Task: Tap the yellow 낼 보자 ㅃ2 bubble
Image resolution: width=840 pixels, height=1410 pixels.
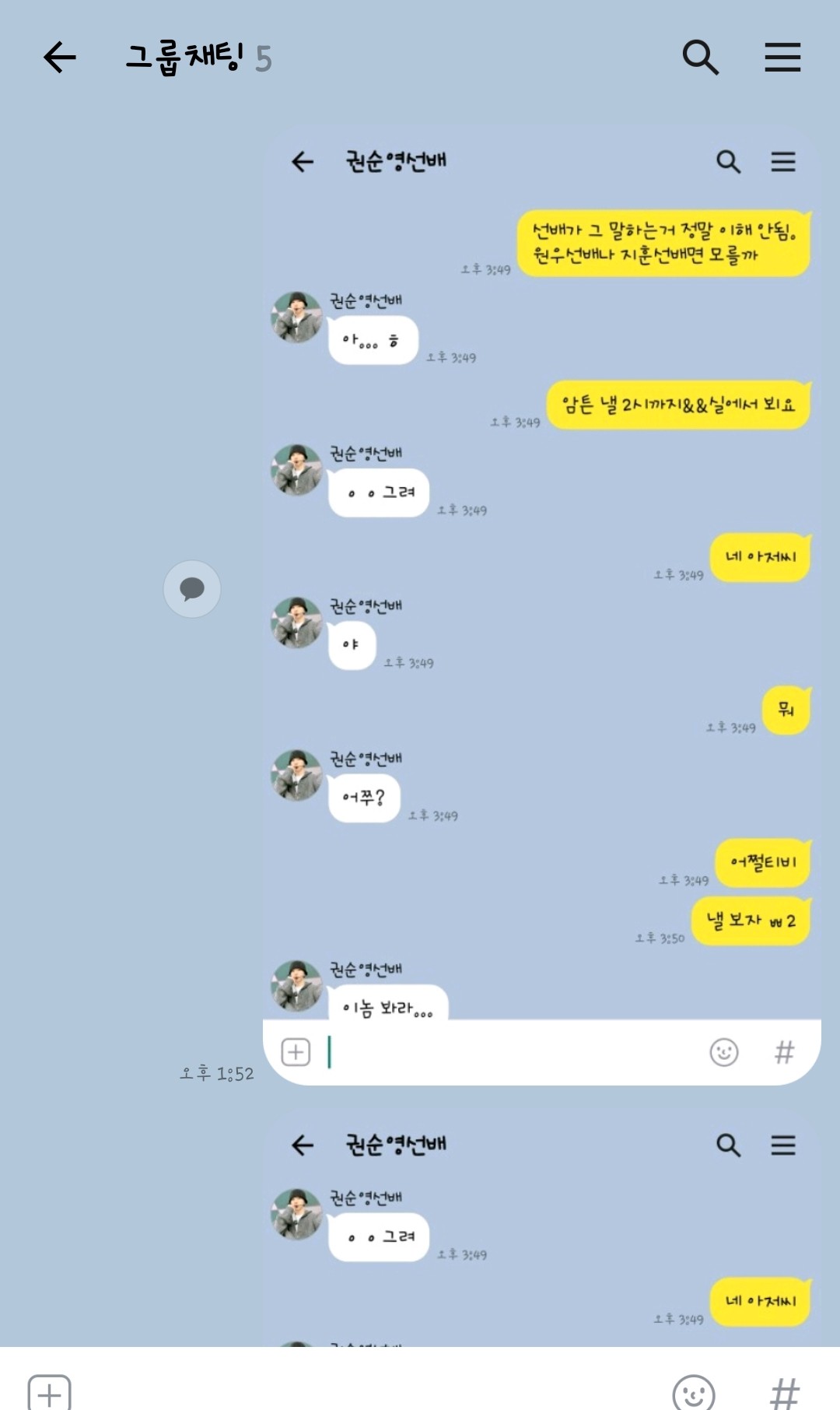Action: point(751,921)
